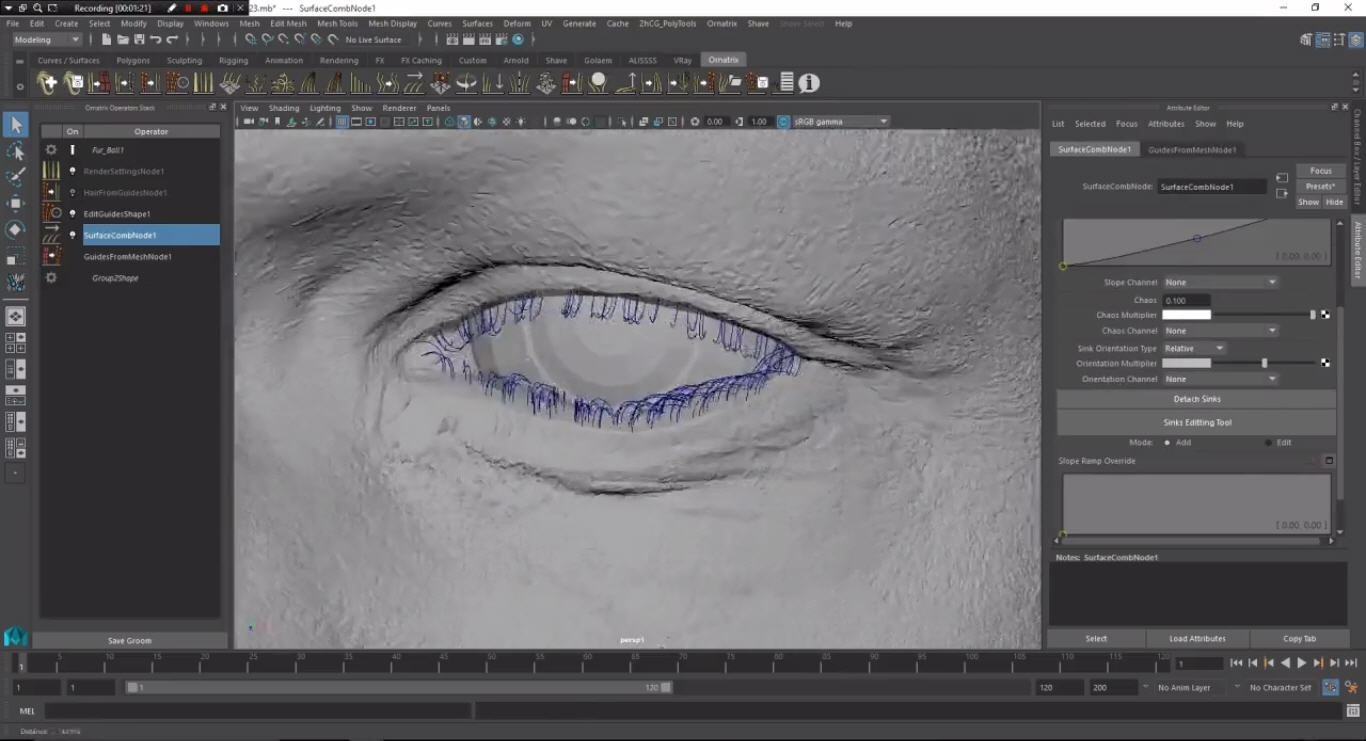Switch to the Sculpting shelf tab
Image resolution: width=1366 pixels, height=741 pixels.
point(184,60)
